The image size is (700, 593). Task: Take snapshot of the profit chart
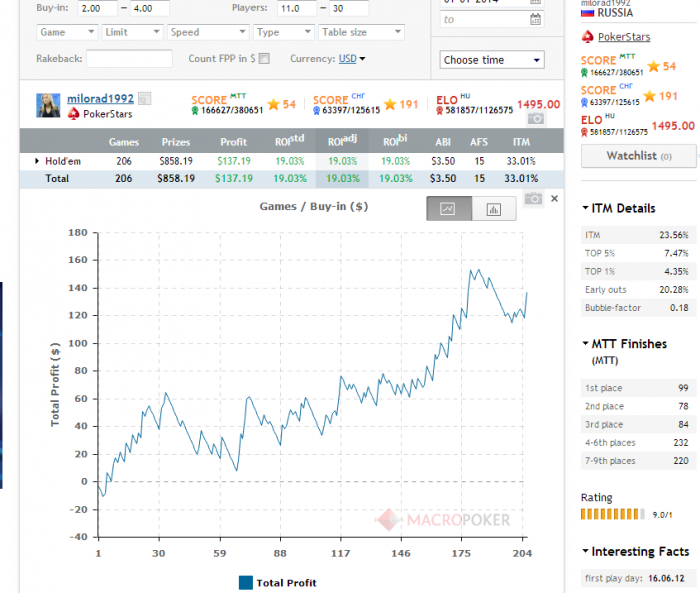point(533,198)
